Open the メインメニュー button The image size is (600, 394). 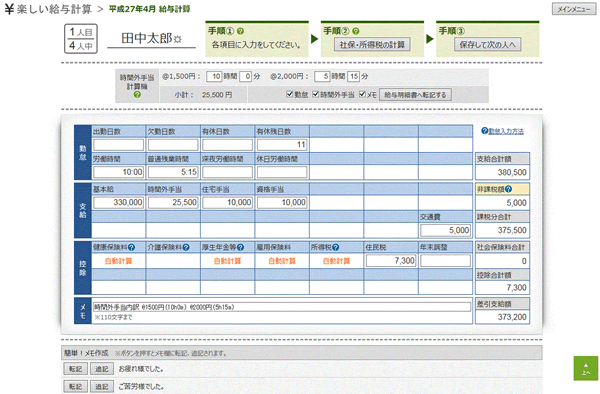point(574,9)
